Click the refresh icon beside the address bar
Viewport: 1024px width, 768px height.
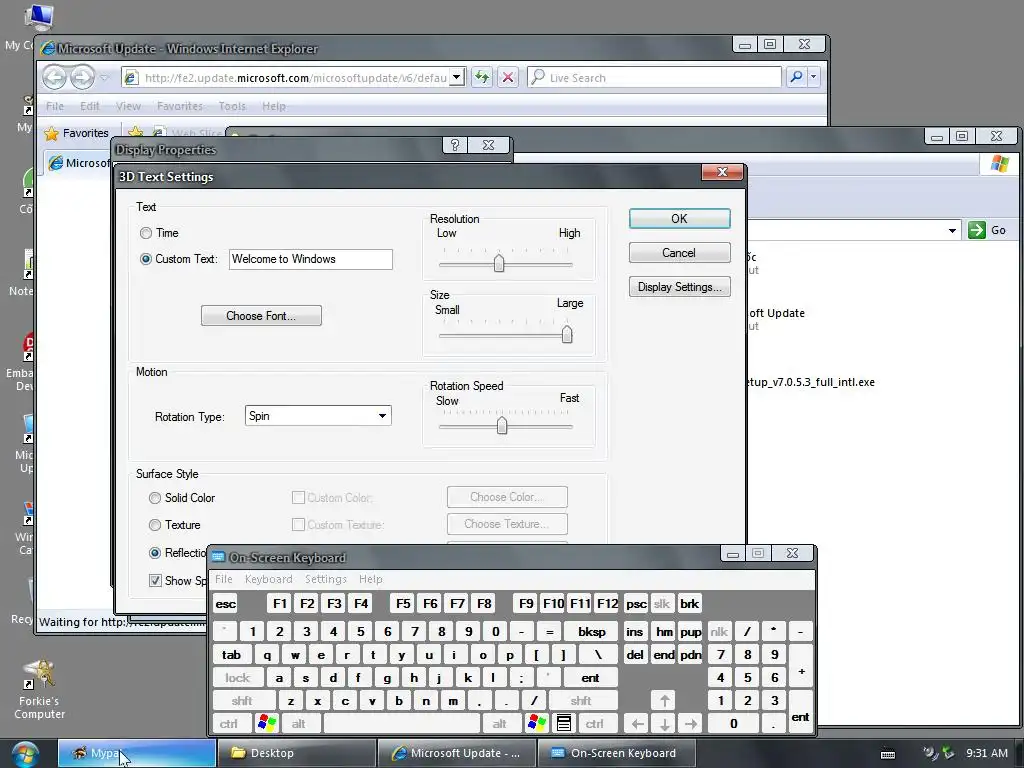point(482,77)
